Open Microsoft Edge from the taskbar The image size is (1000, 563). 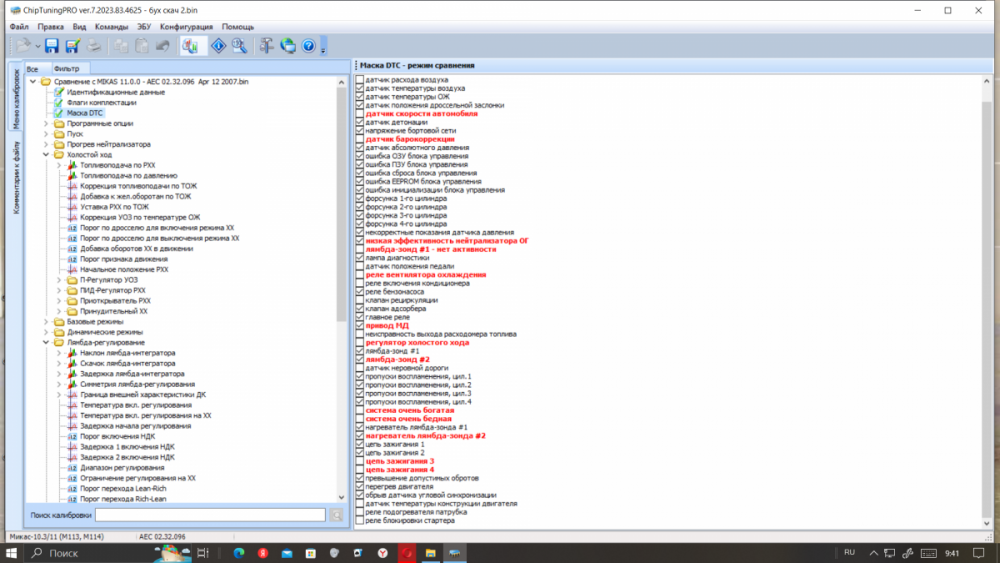tap(239, 553)
